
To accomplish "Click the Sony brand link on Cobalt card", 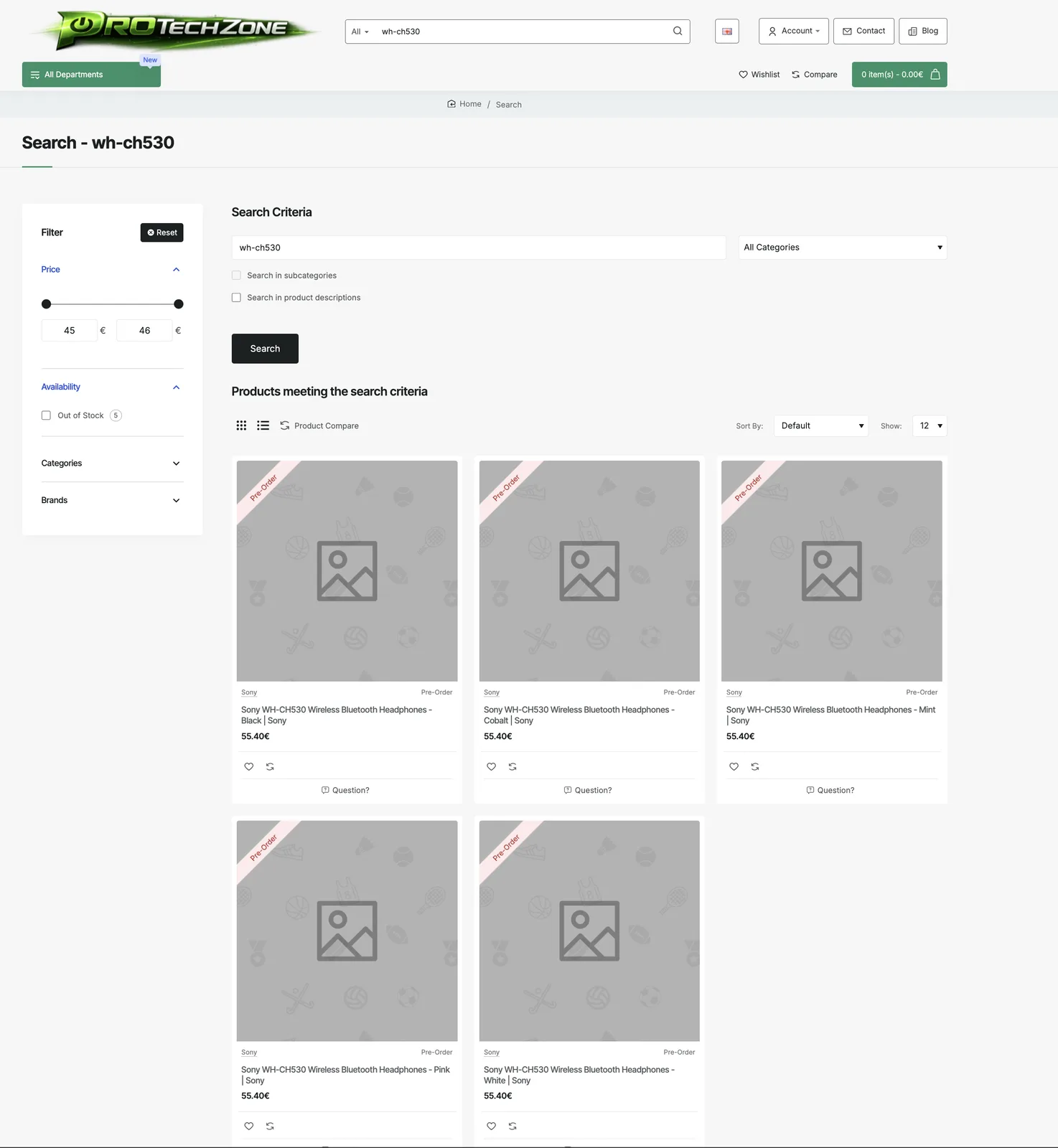I will pos(492,692).
